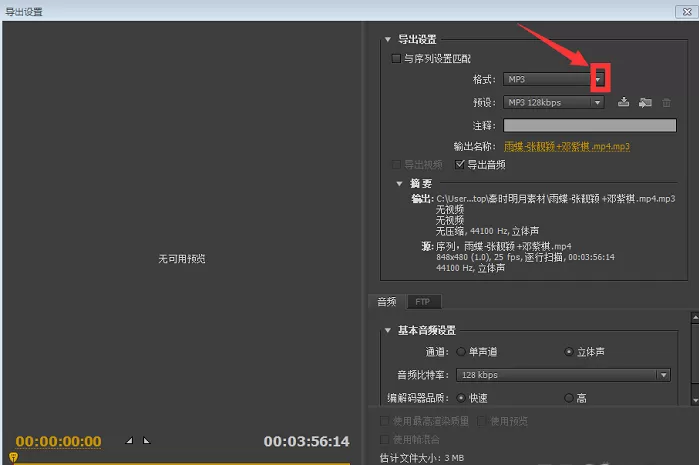The height and width of the screenshot is (465, 699).
Task: Open the preset dropdown MP3 128kbps
Action: click(554, 103)
